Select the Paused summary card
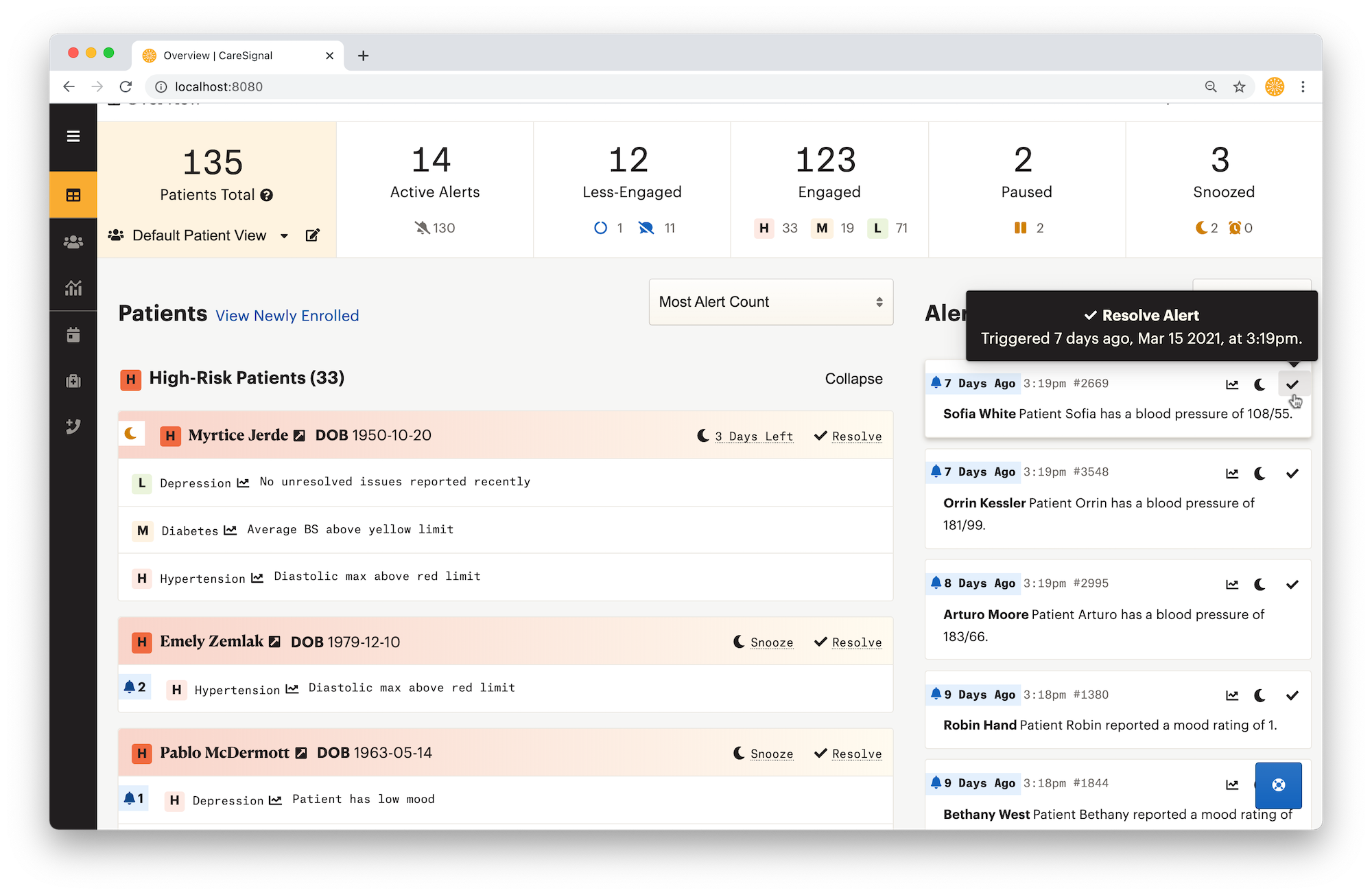The image size is (1372, 895). (1026, 190)
